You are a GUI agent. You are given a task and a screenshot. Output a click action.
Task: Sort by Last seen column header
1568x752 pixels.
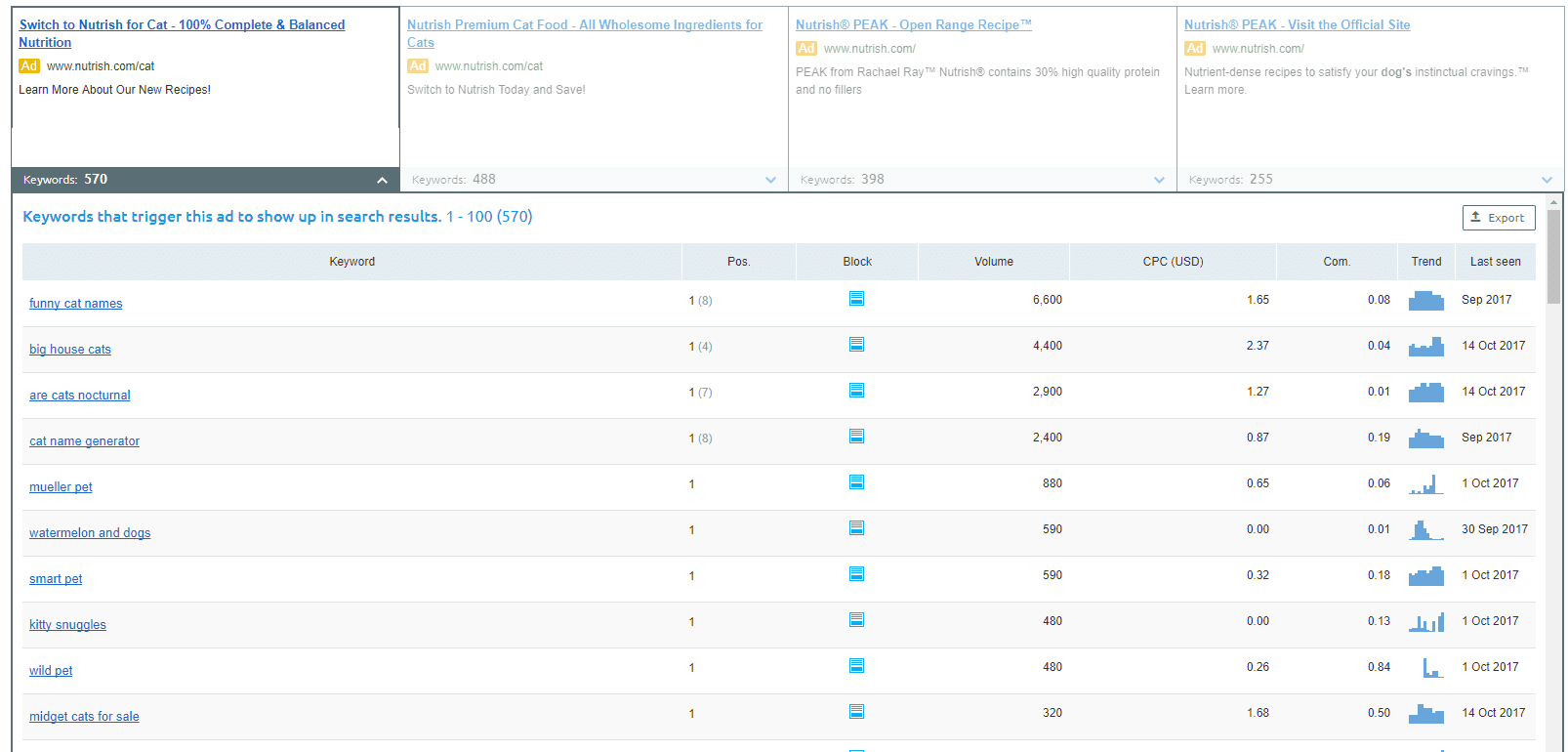tap(1495, 262)
